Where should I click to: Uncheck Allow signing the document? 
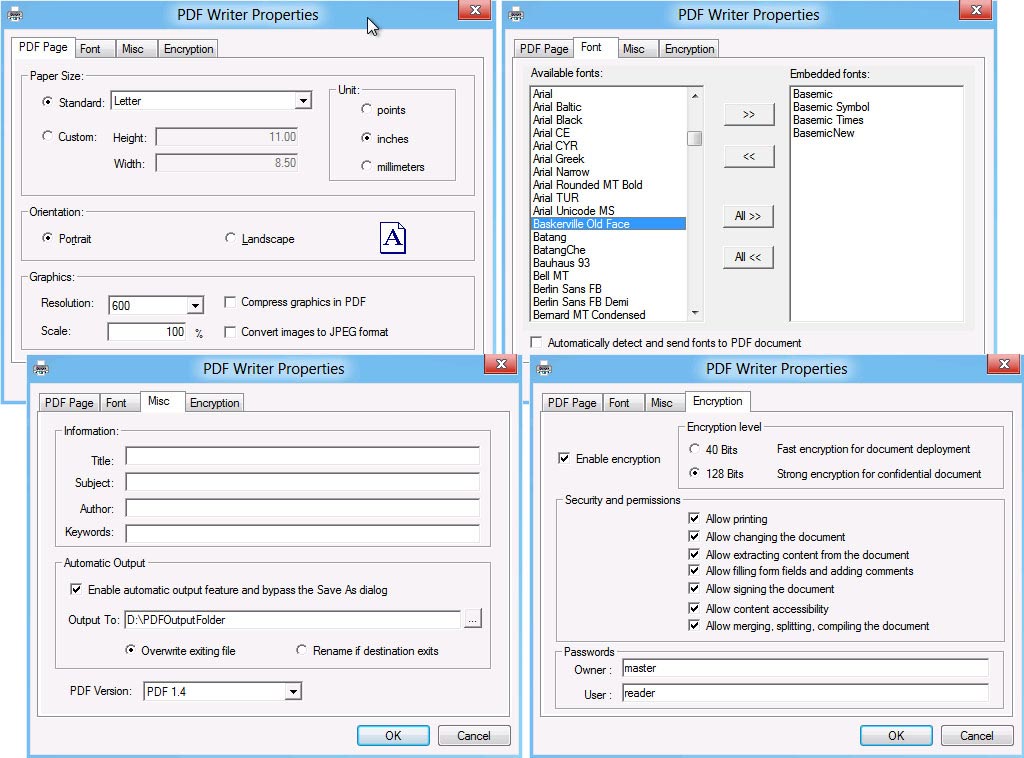pos(694,588)
